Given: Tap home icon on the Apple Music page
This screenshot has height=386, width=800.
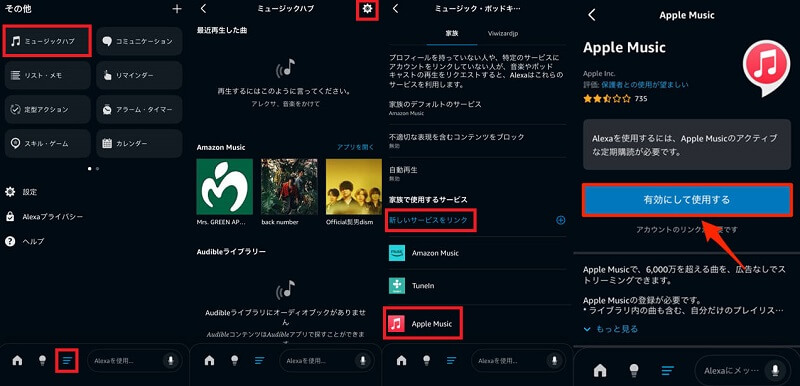Looking at the screenshot, I should tap(601, 370).
